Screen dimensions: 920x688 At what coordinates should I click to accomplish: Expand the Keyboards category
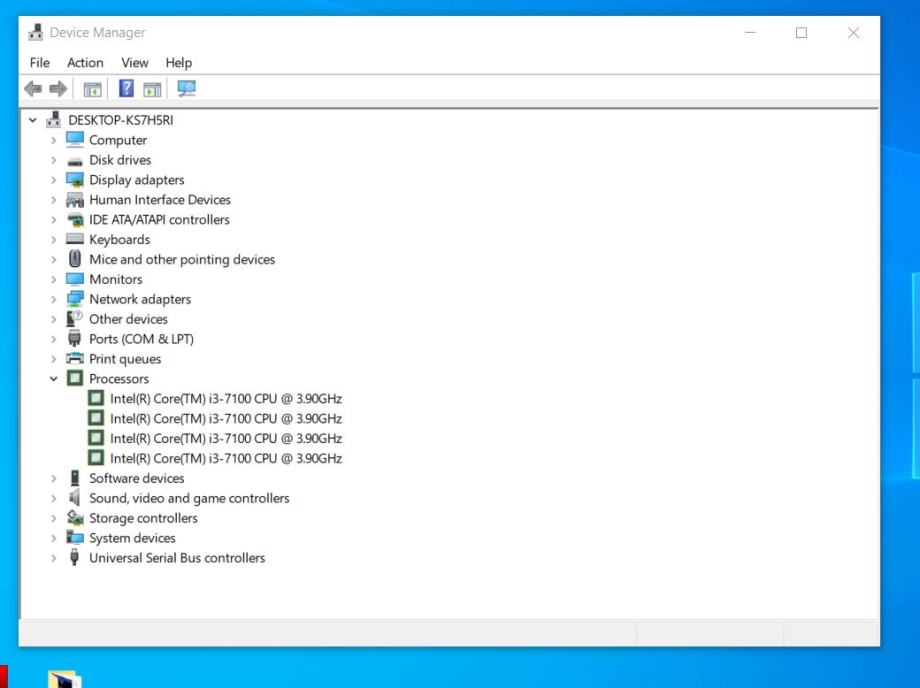pyautogui.click(x=53, y=240)
